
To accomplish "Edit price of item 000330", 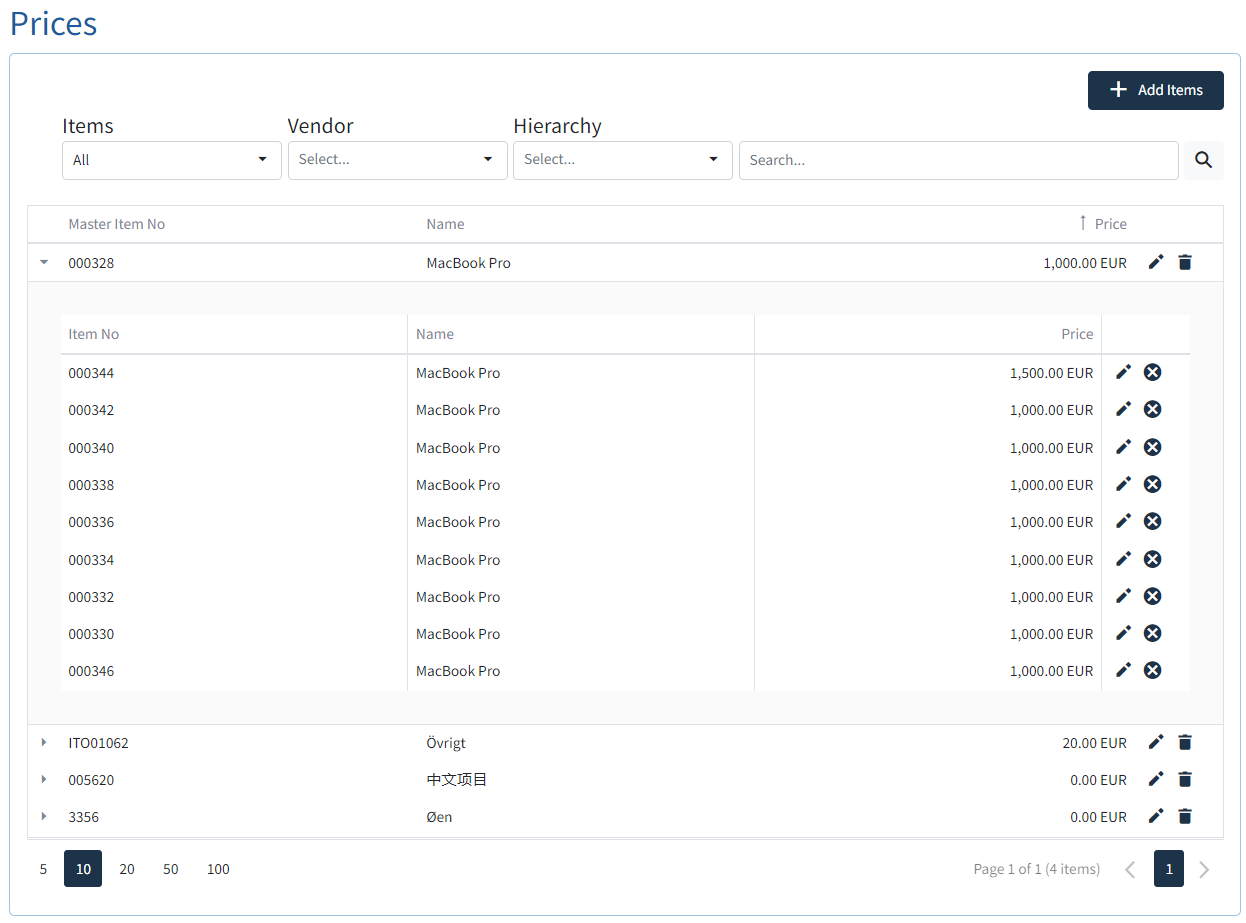I will coord(1123,633).
